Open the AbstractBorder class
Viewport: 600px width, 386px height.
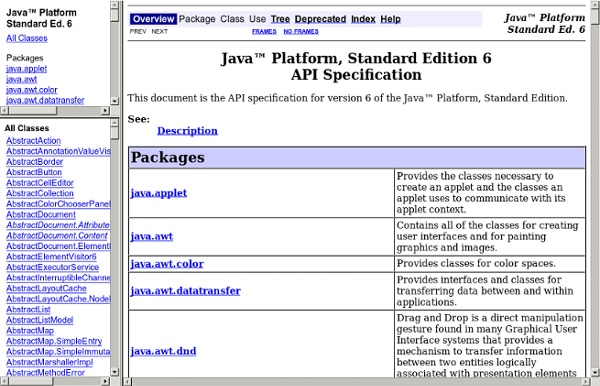coord(34,162)
